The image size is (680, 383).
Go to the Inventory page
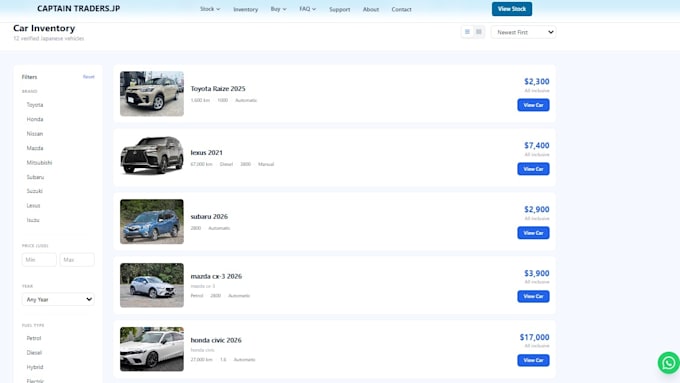(x=245, y=9)
